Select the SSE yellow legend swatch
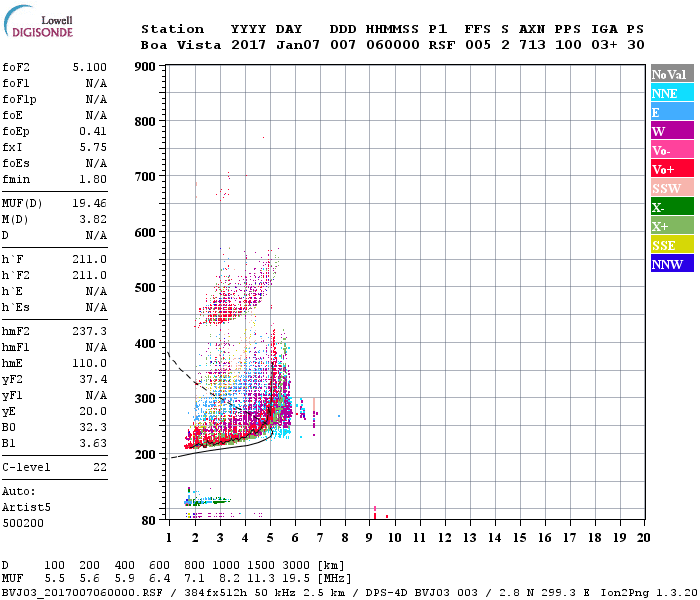The height and width of the screenshot is (600, 700). 672,245
